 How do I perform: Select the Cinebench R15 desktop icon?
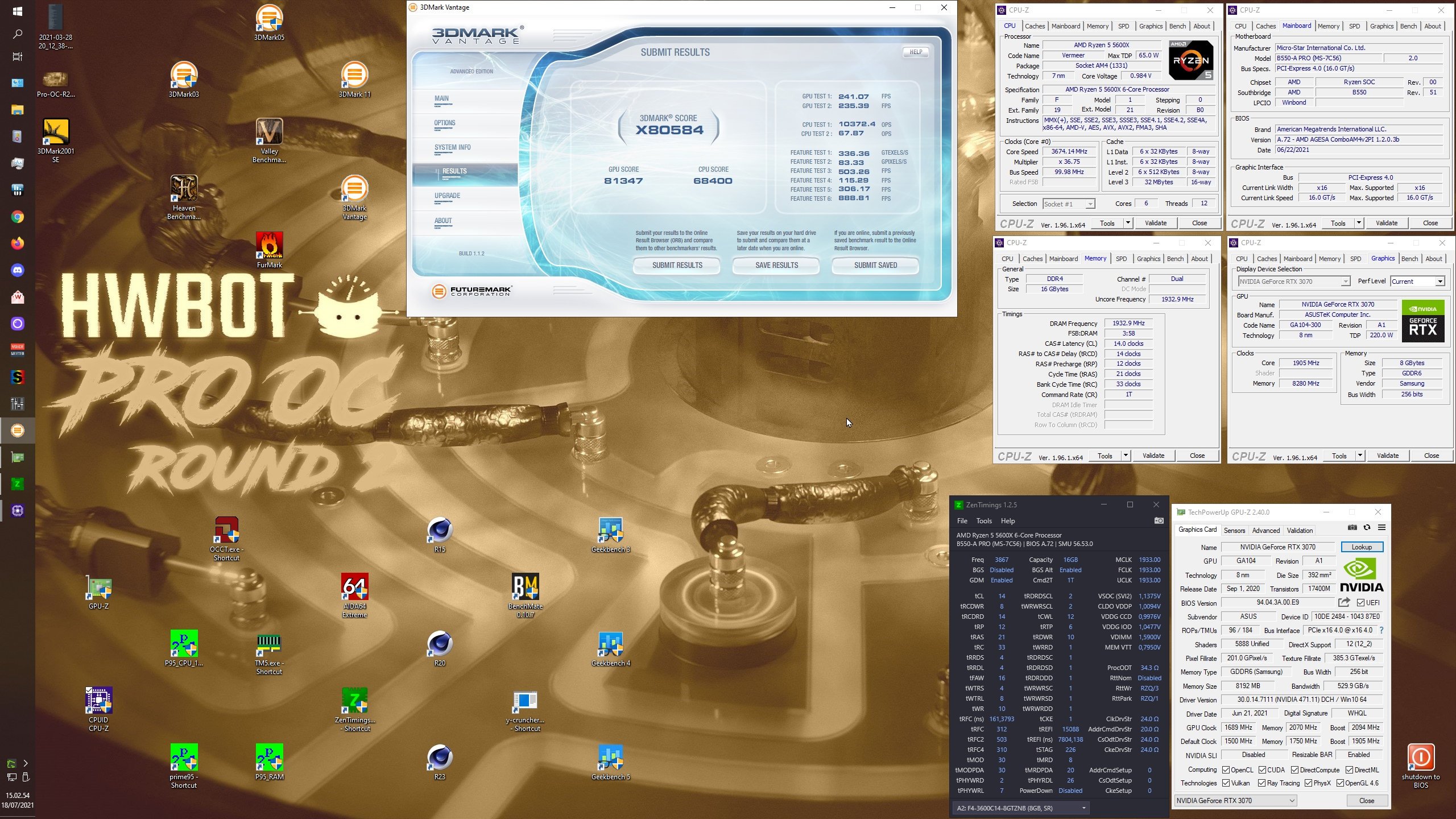point(440,535)
